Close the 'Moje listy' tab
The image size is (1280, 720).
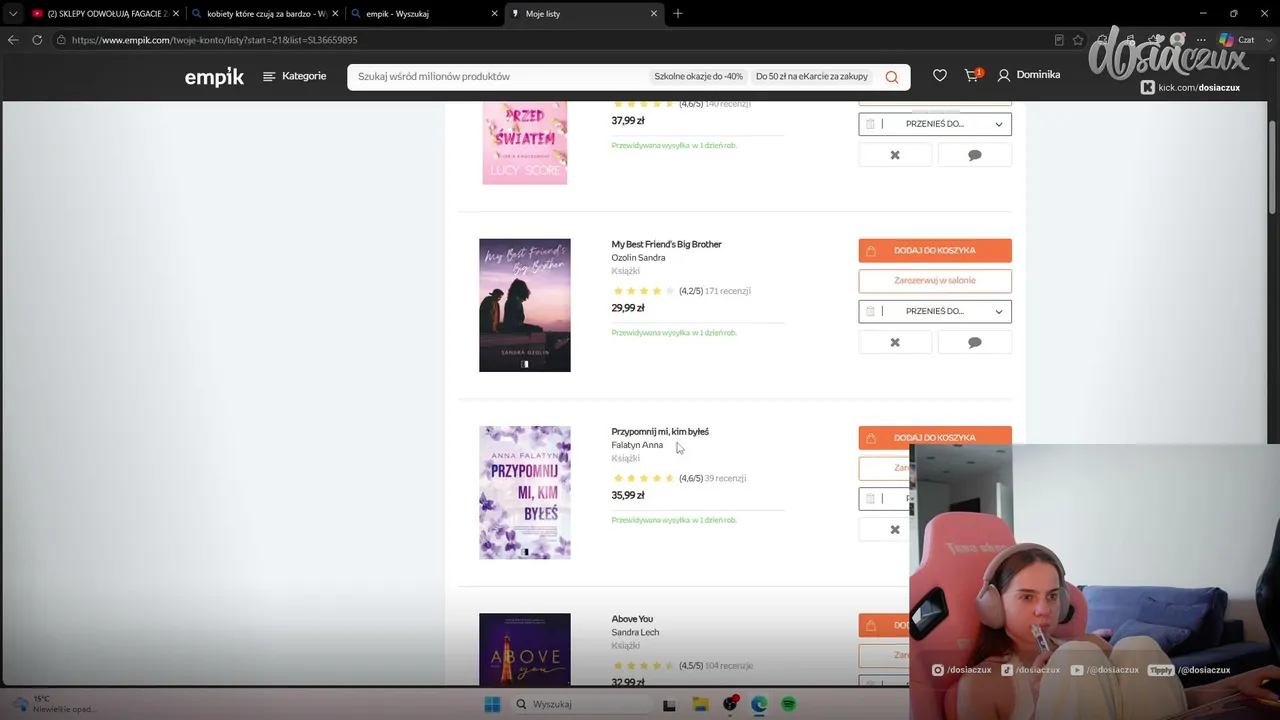[x=654, y=14]
